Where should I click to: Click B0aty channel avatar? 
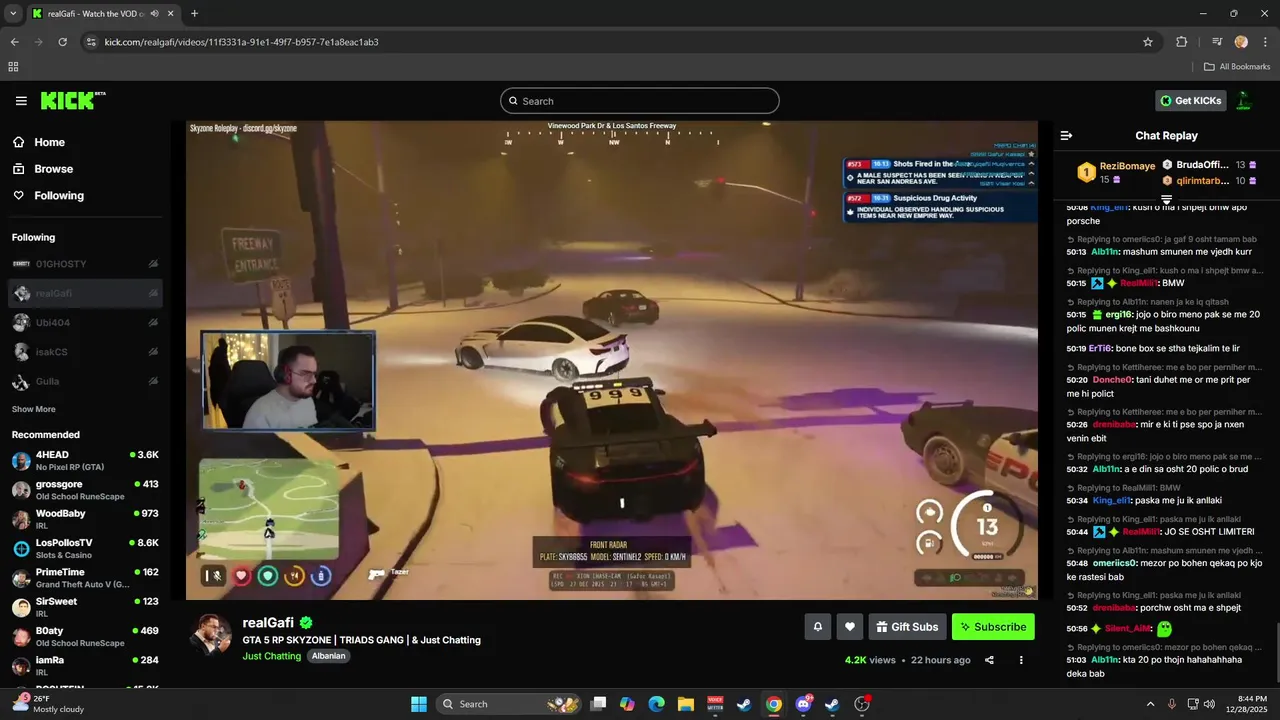coord(21,636)
